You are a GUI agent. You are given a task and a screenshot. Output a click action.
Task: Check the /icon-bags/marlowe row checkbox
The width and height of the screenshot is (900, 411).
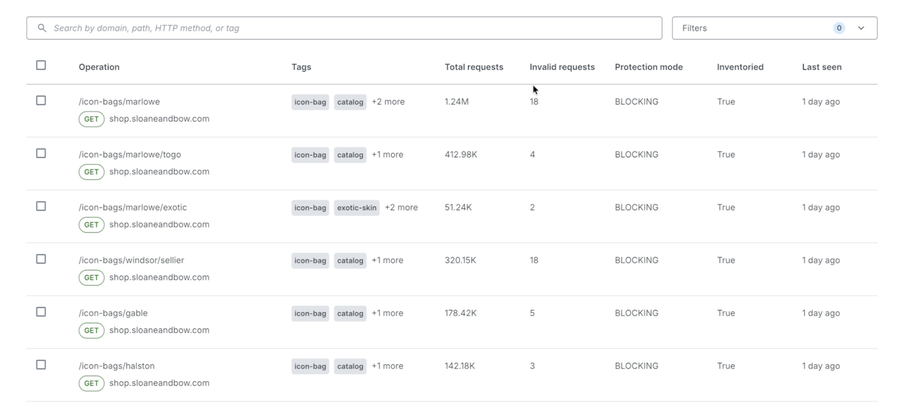click(x=41, y=100)
